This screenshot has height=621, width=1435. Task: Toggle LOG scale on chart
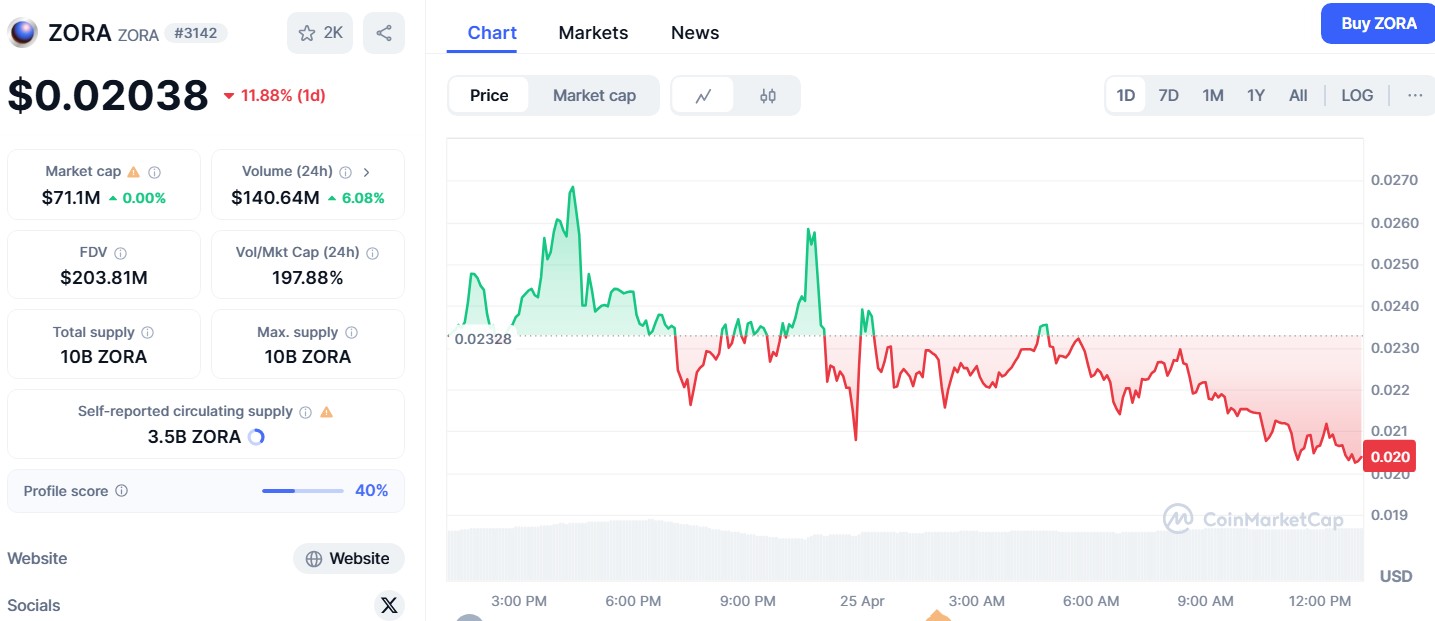[1357, 96]
